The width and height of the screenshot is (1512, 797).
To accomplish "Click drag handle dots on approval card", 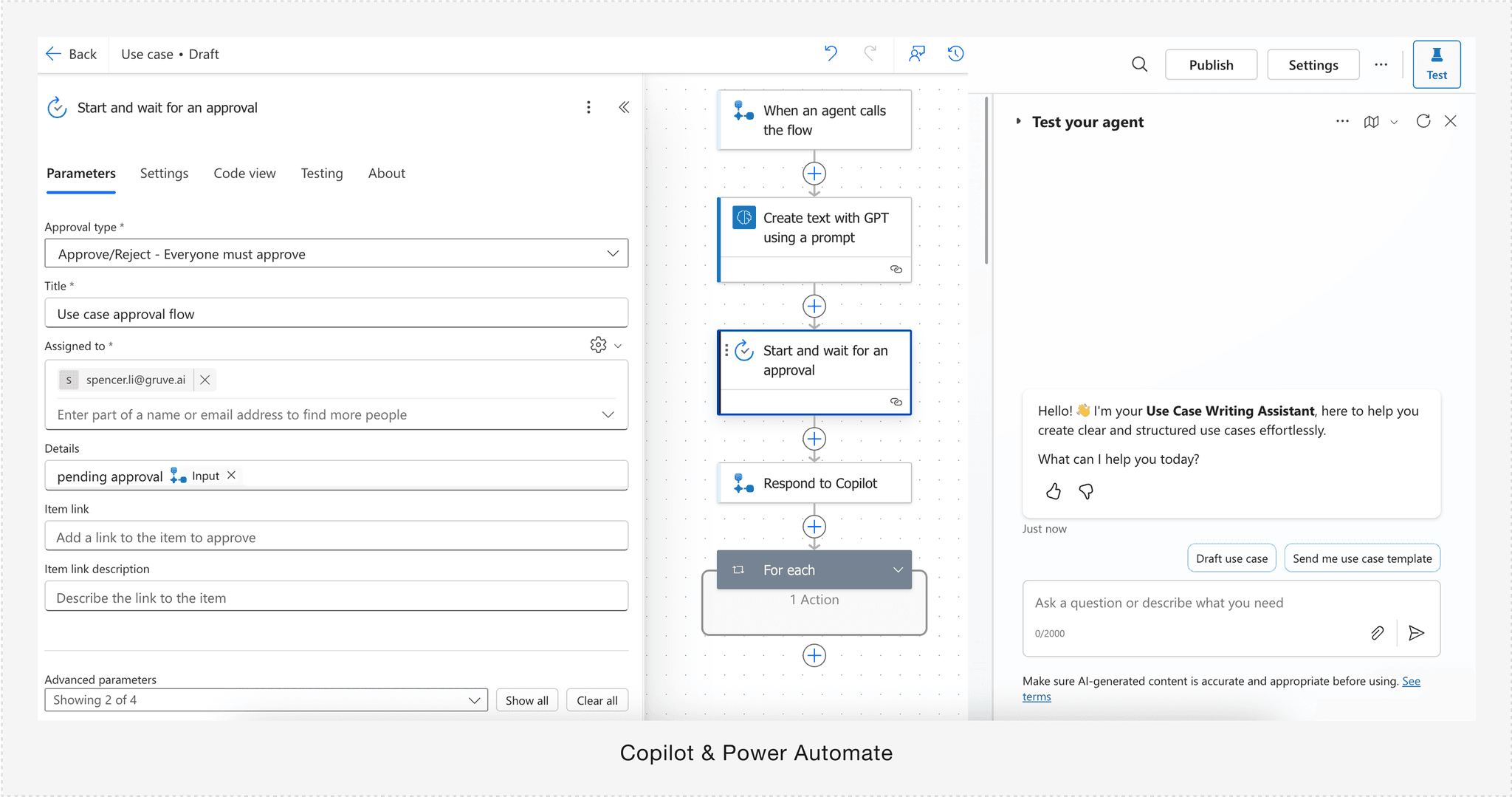I will pyautogui.click(x=726, y=350).
